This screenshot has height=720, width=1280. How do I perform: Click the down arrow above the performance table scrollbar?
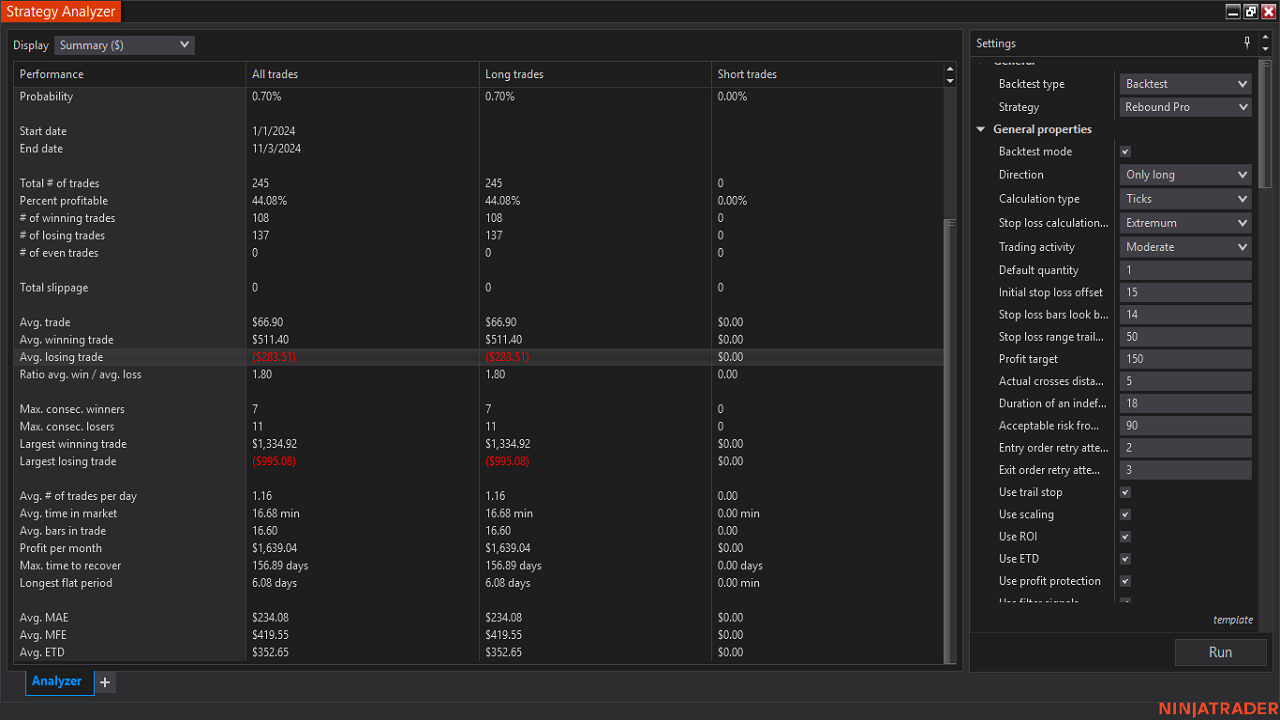[x=950, y=80]
